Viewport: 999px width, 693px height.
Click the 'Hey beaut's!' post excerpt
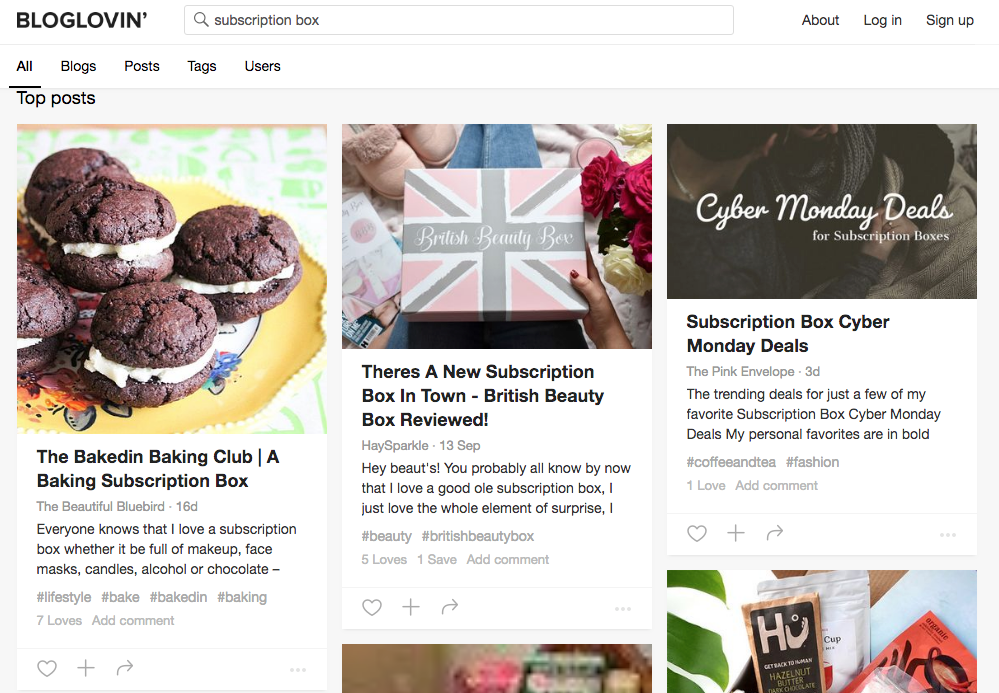coord(496,488)
